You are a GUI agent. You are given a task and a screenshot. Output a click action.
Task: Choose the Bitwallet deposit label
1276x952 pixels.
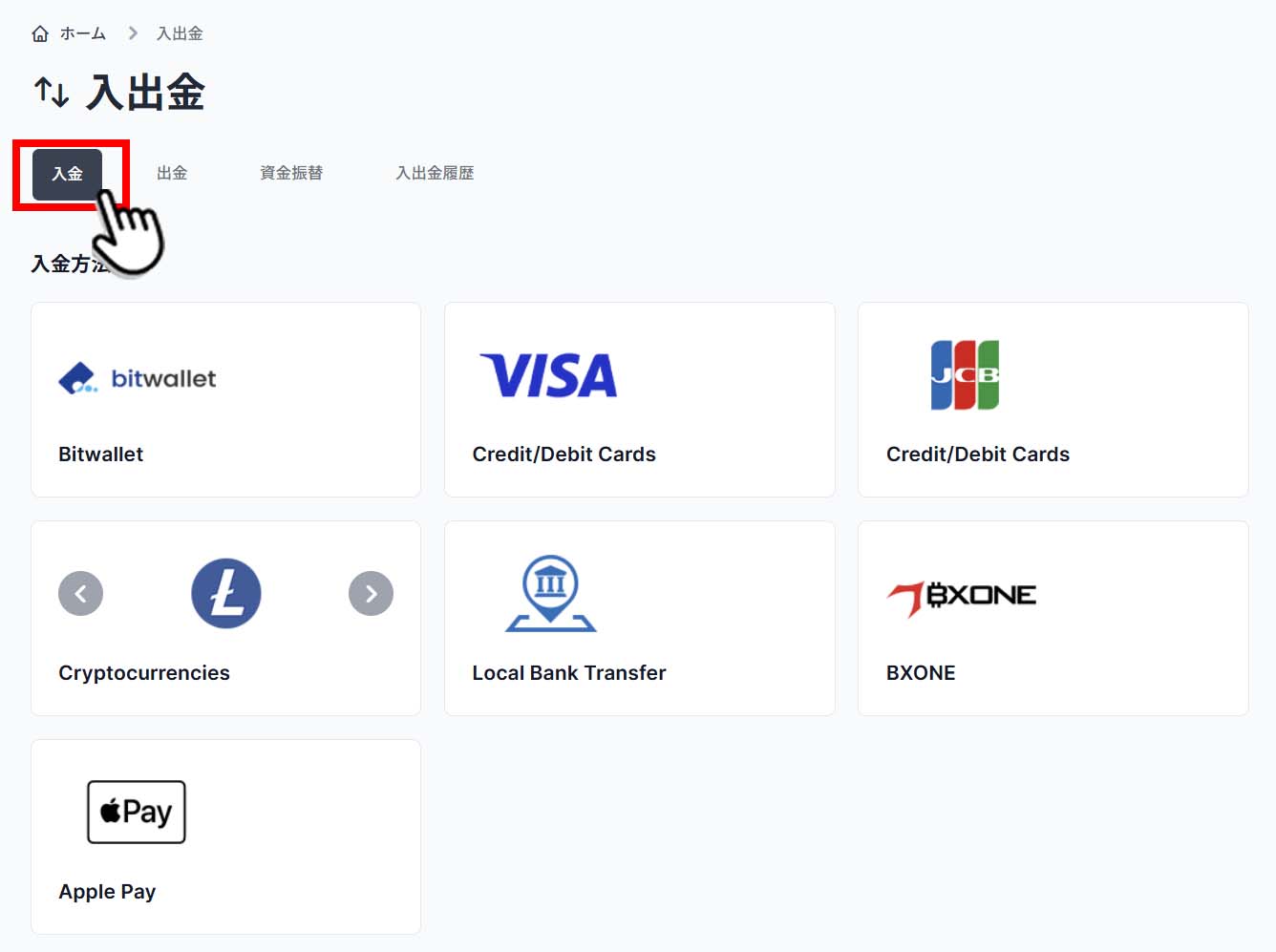101,455
